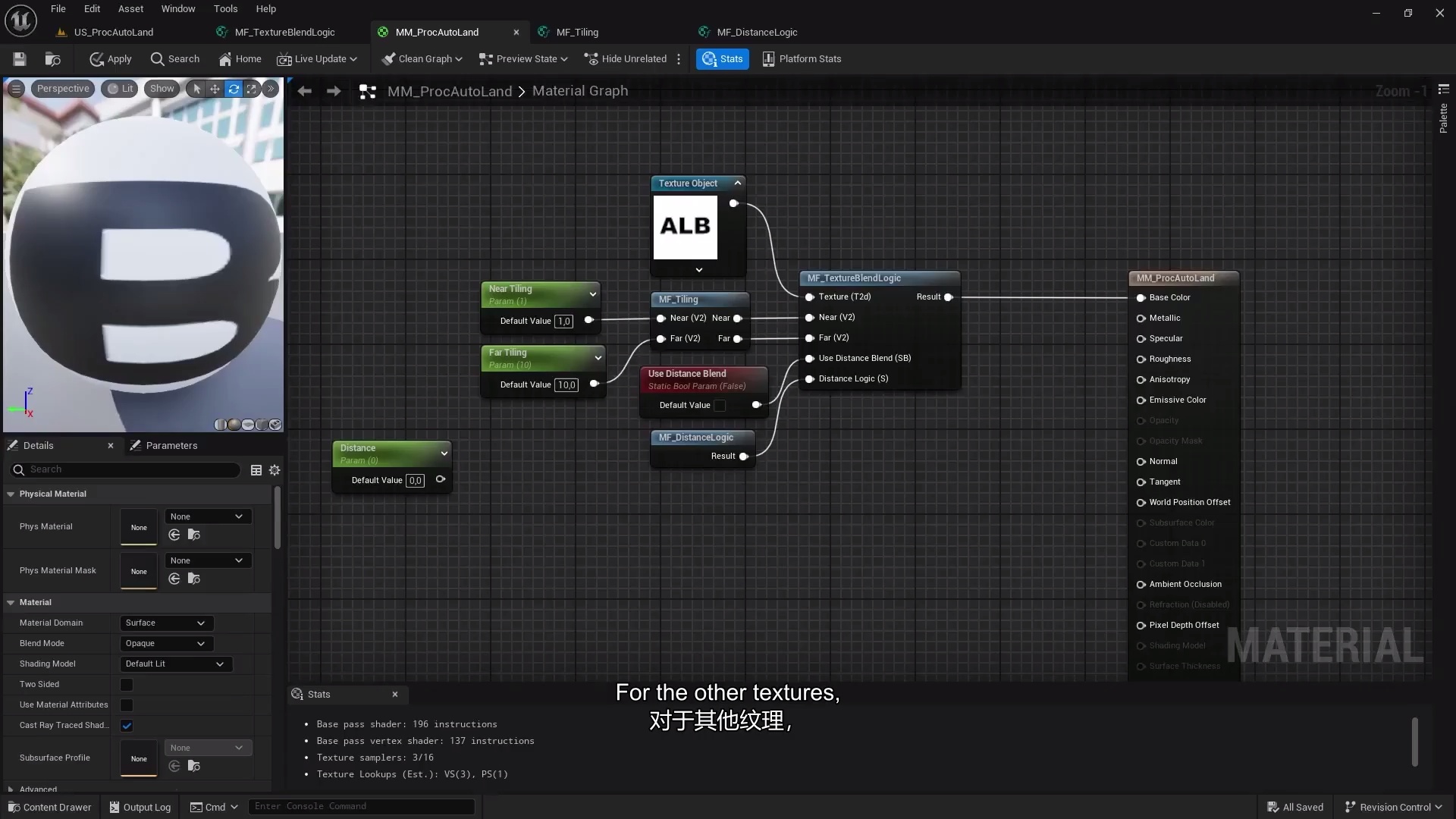Click the Home icon in the toolbar
This screenshot has width=1456, height=819.
[x=240, y=59]
